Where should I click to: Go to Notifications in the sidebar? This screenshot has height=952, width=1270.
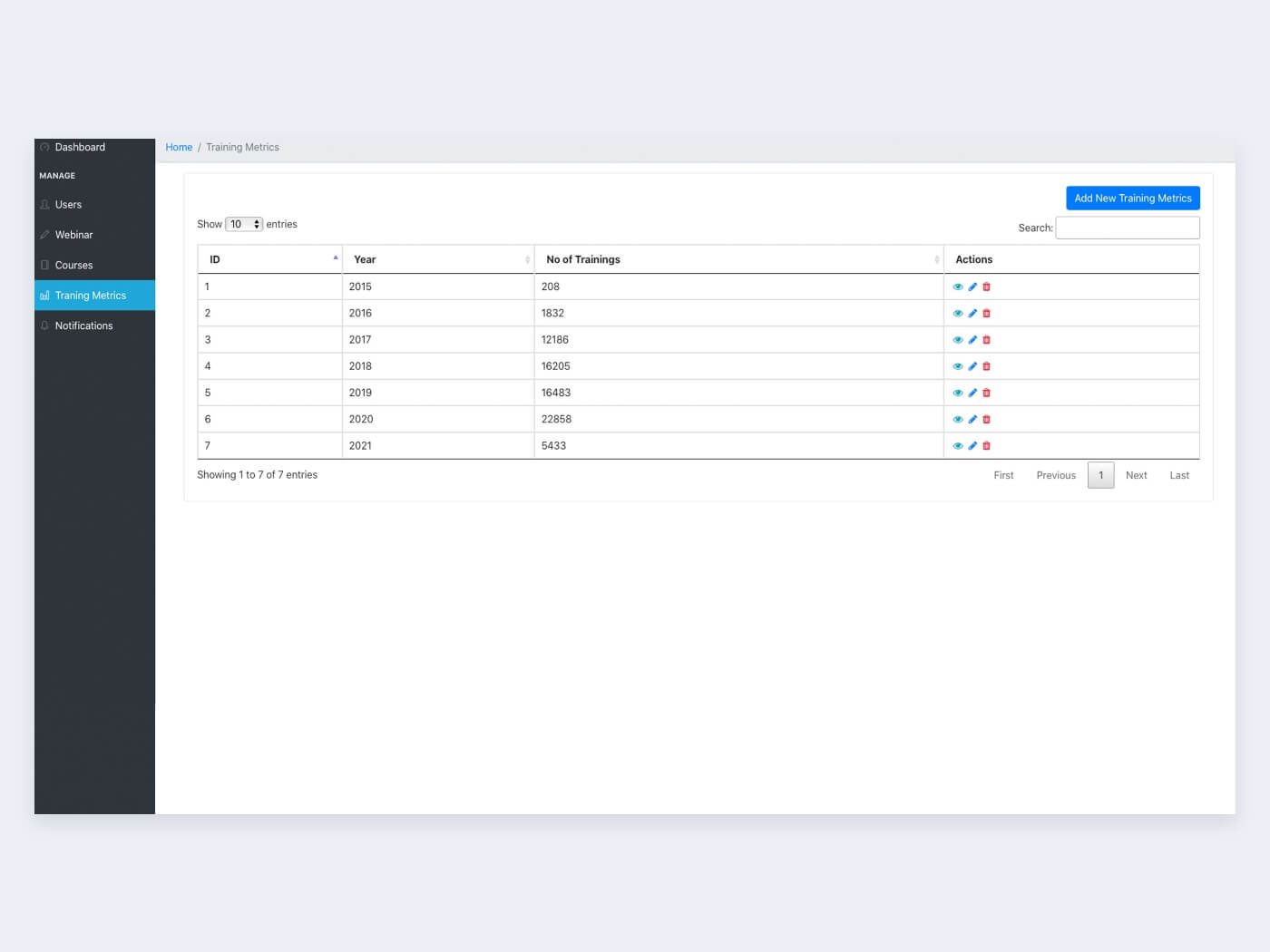(83, 325)
